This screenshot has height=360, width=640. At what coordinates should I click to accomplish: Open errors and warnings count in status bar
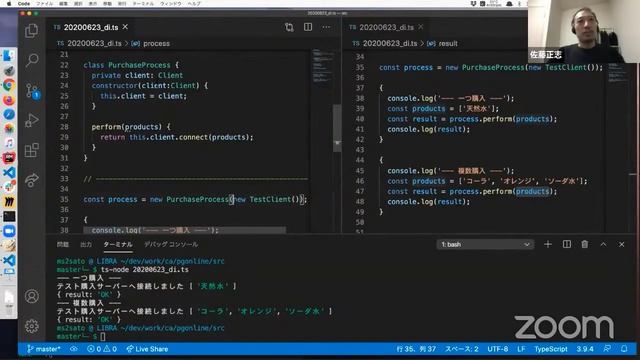(x=102, y=349)
